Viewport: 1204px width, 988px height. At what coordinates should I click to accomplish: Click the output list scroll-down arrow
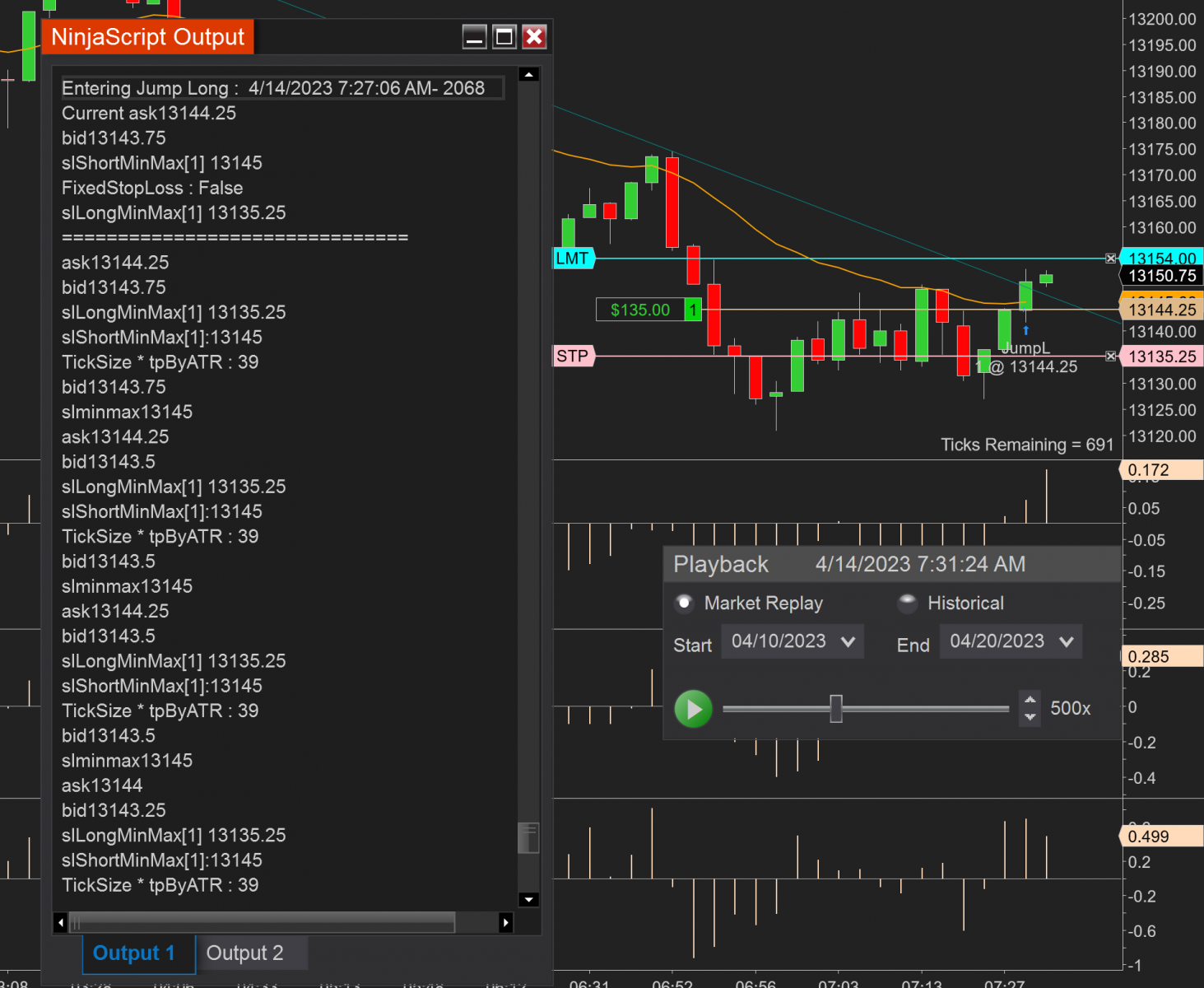tap(529, 900)
